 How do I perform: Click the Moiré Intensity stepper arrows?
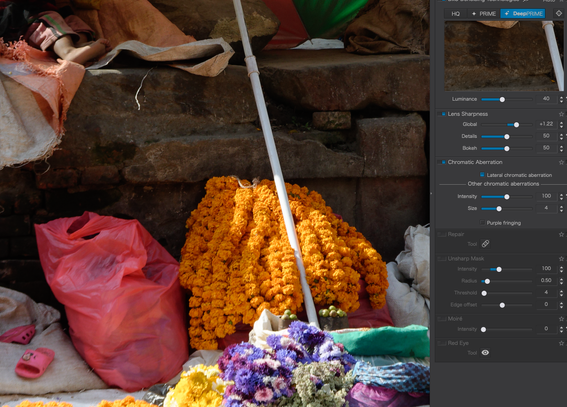(561, 329)
